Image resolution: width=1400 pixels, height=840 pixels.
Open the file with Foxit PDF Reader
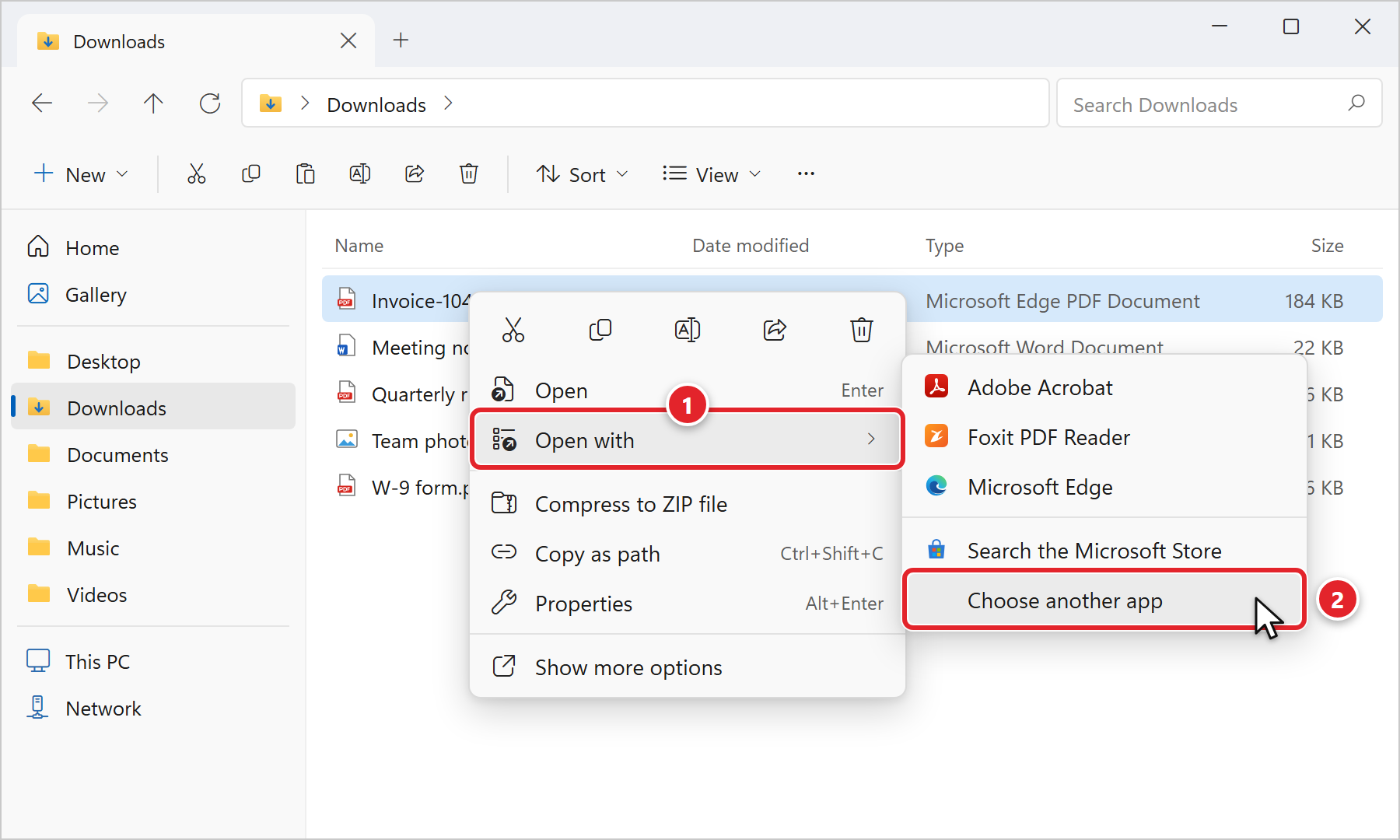[x=1104, y=437]
